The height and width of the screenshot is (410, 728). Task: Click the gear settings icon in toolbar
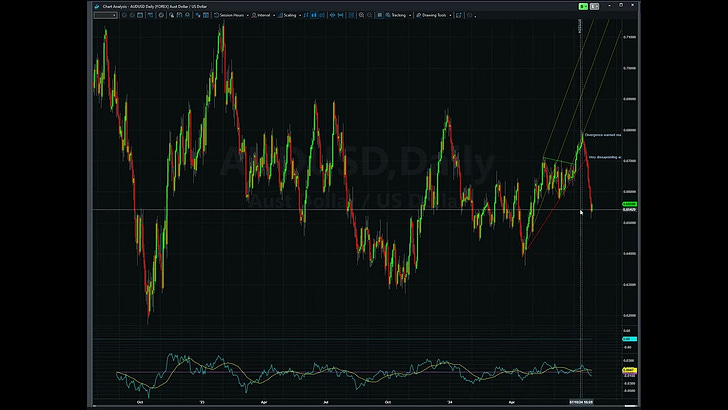click(161, 15)
